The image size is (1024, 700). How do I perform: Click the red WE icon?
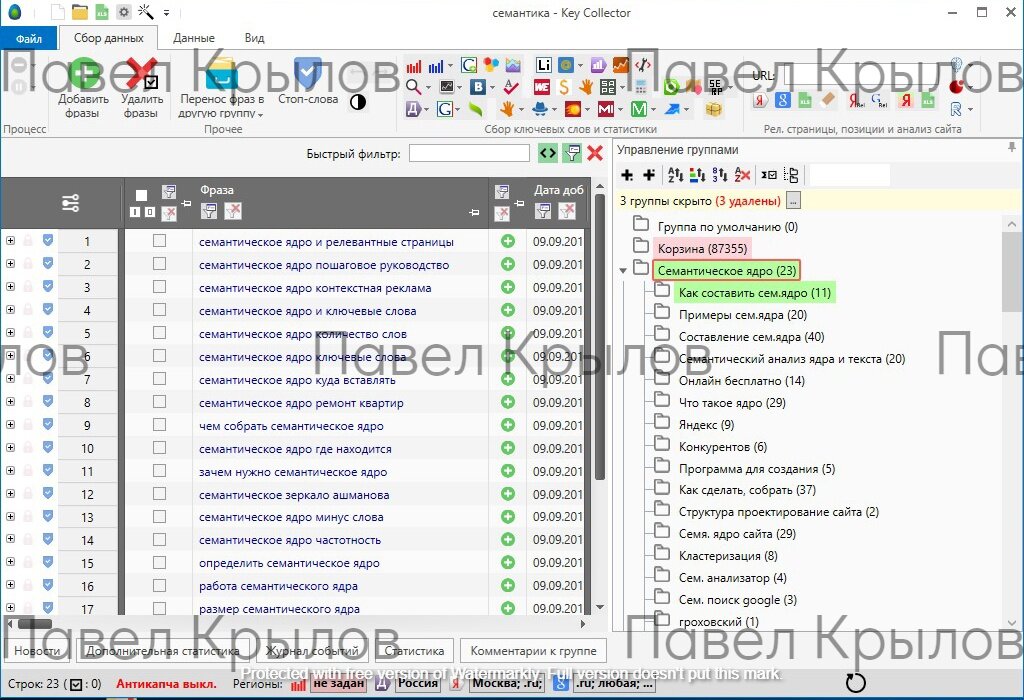click(x=542, y=87)
